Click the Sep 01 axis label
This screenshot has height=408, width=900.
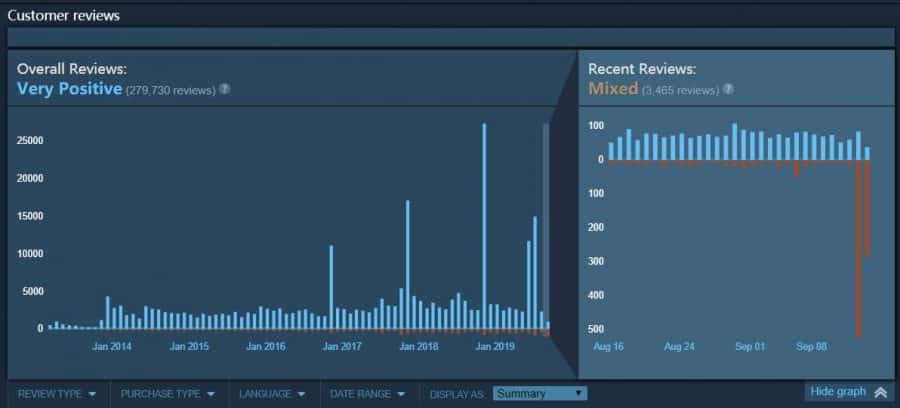(750, 347)
